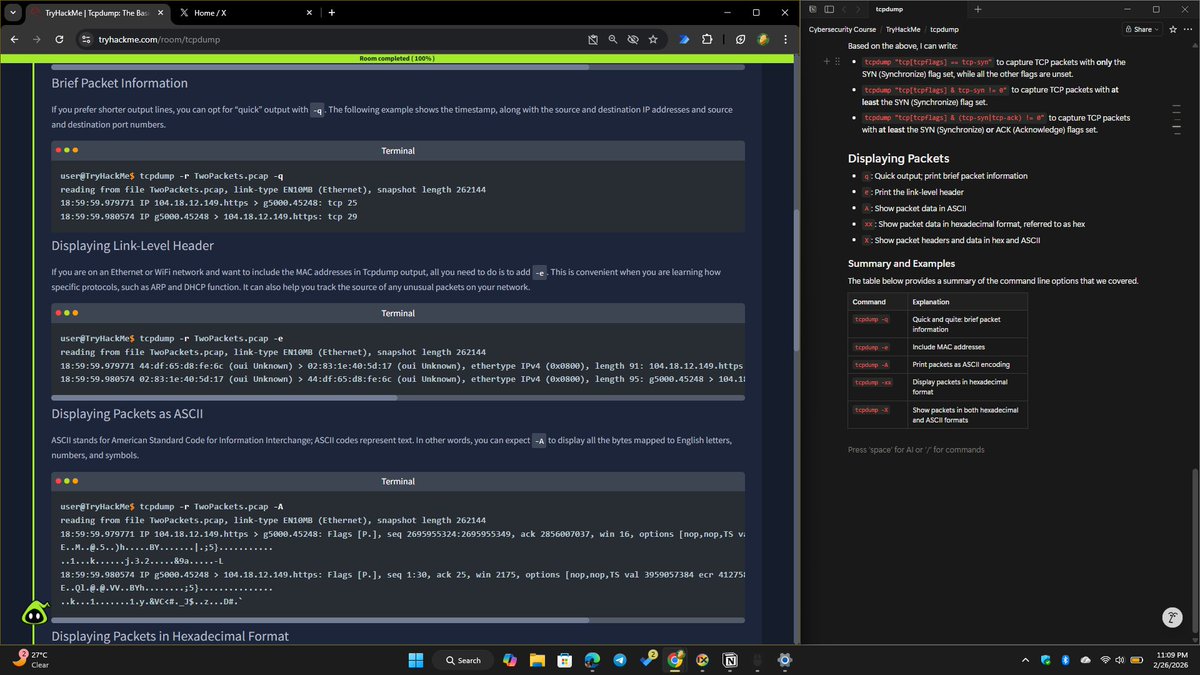This screenshot has width=1200, height=675.
Task: Open a new Chrome tab
Action: (x=331, y=12)
